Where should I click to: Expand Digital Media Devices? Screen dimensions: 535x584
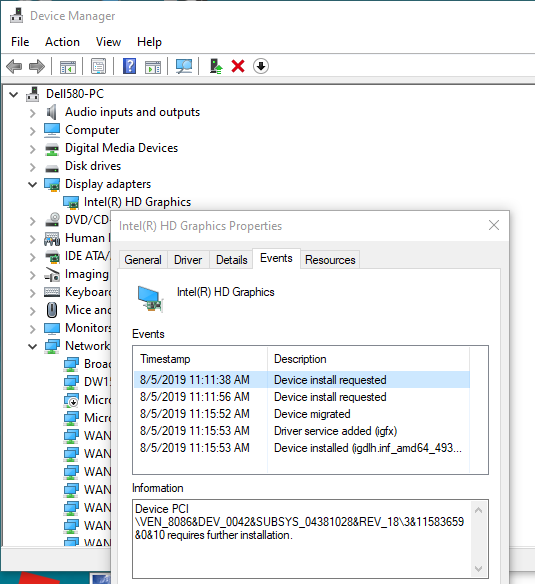click(32, 149)
